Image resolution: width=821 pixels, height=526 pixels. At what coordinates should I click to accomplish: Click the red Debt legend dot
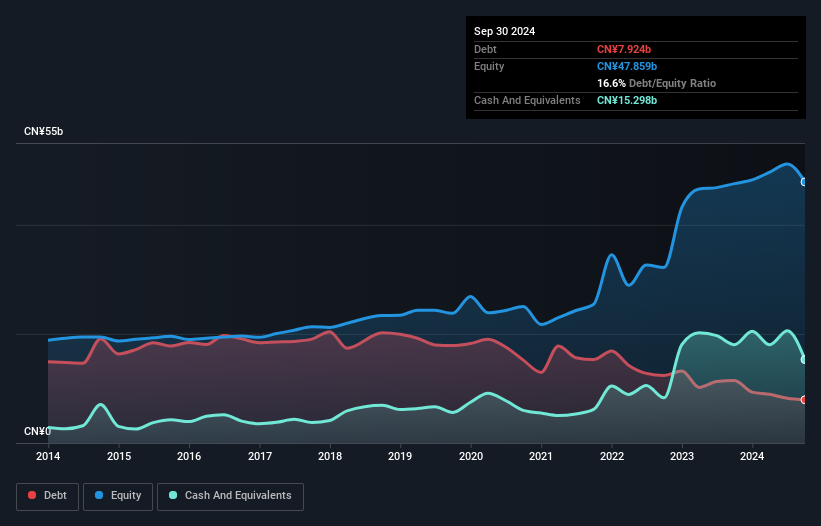[x=32, y=495]
